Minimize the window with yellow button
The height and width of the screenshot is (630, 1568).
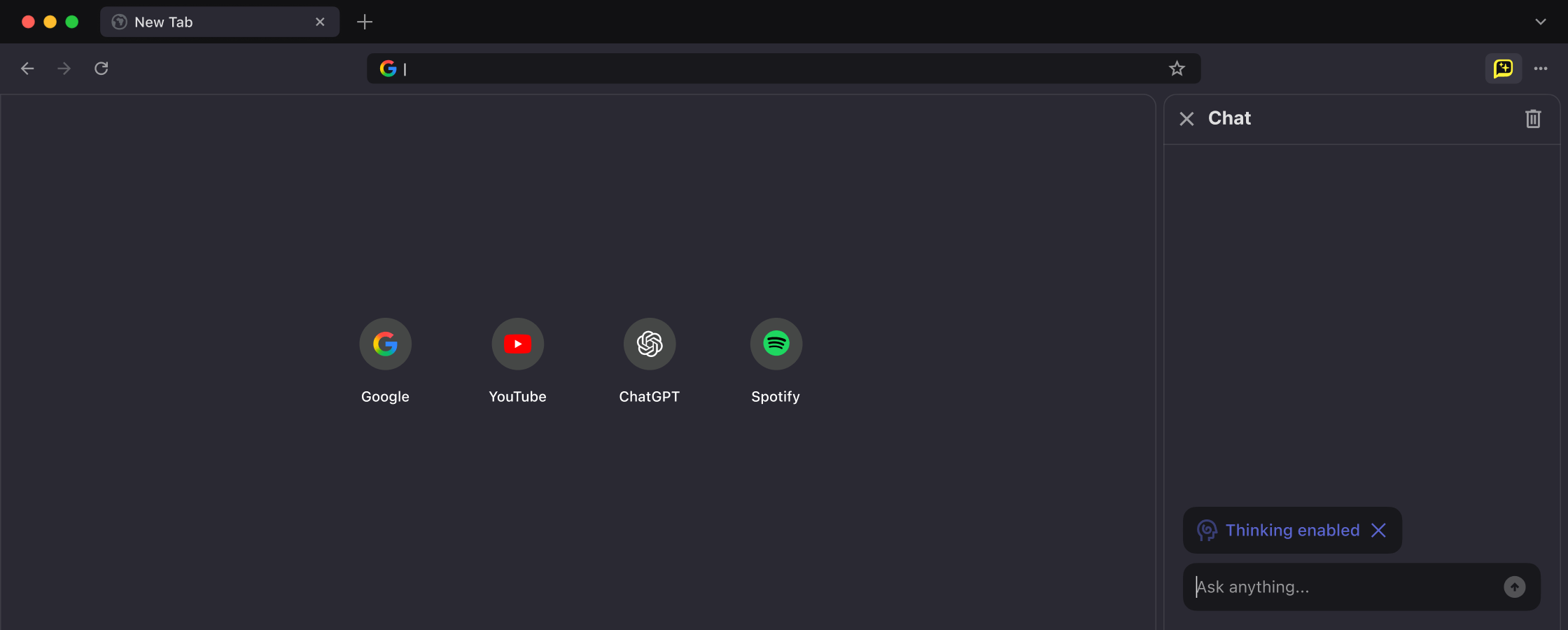coord(50,22)
